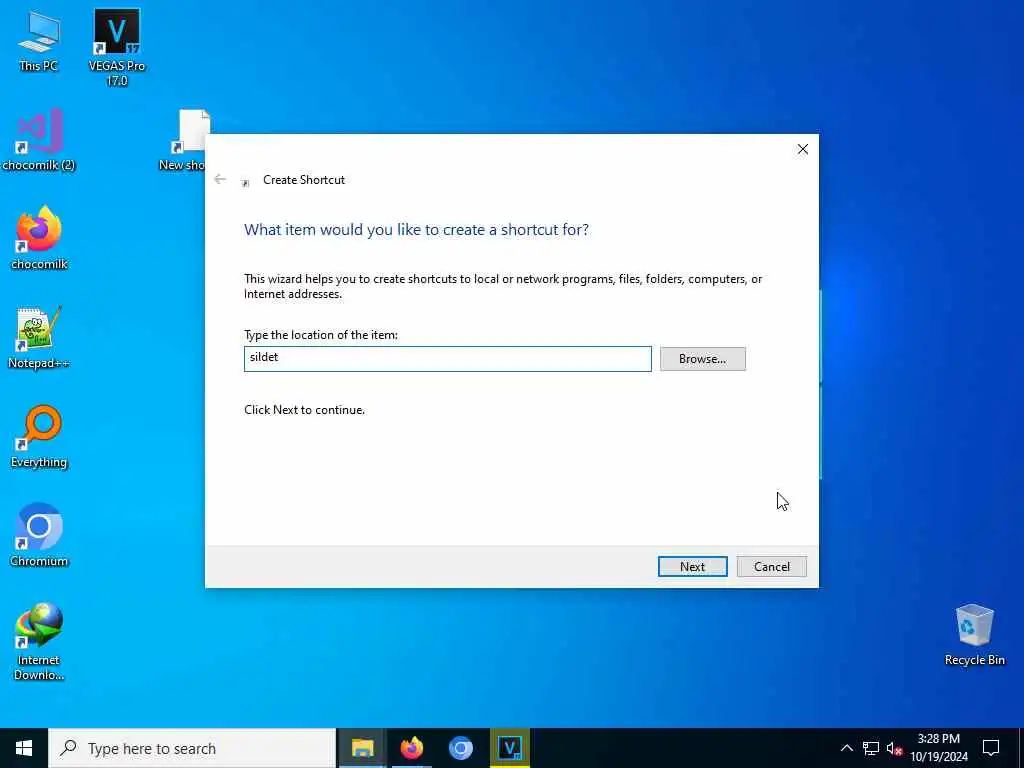The height and width of the screenshot is (768, 1024).
Task: Select the Chromium desktop shortcut
Action: [x=39, y=535]
